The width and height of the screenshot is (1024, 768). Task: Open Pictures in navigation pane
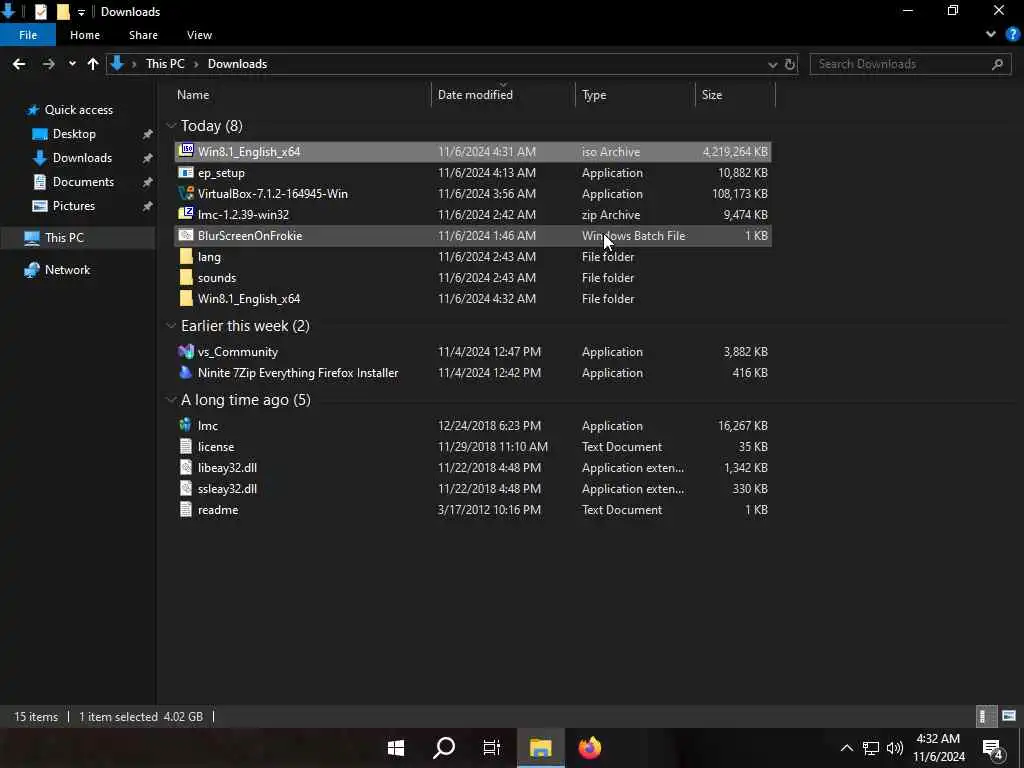74,206
